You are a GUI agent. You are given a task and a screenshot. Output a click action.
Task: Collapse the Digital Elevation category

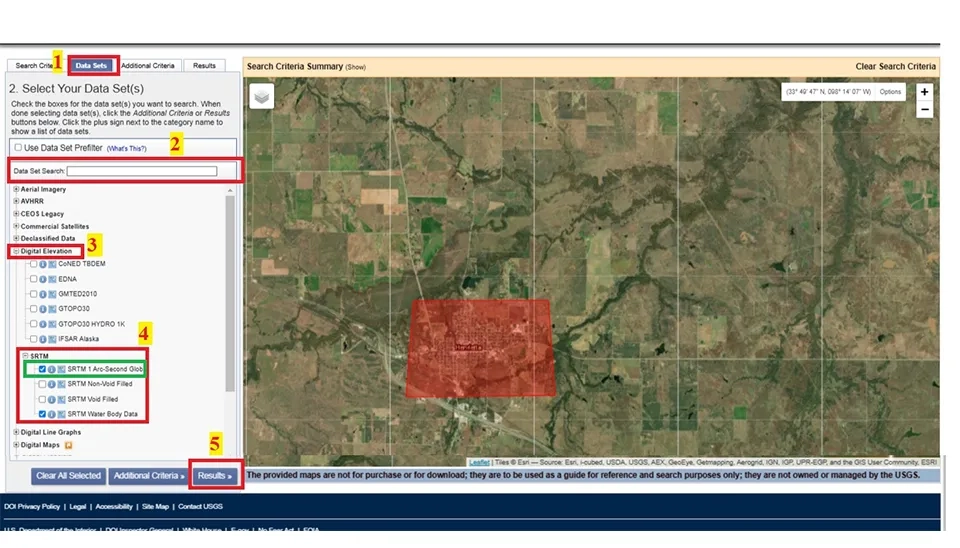pyautogui.click(x=17, y=251)
